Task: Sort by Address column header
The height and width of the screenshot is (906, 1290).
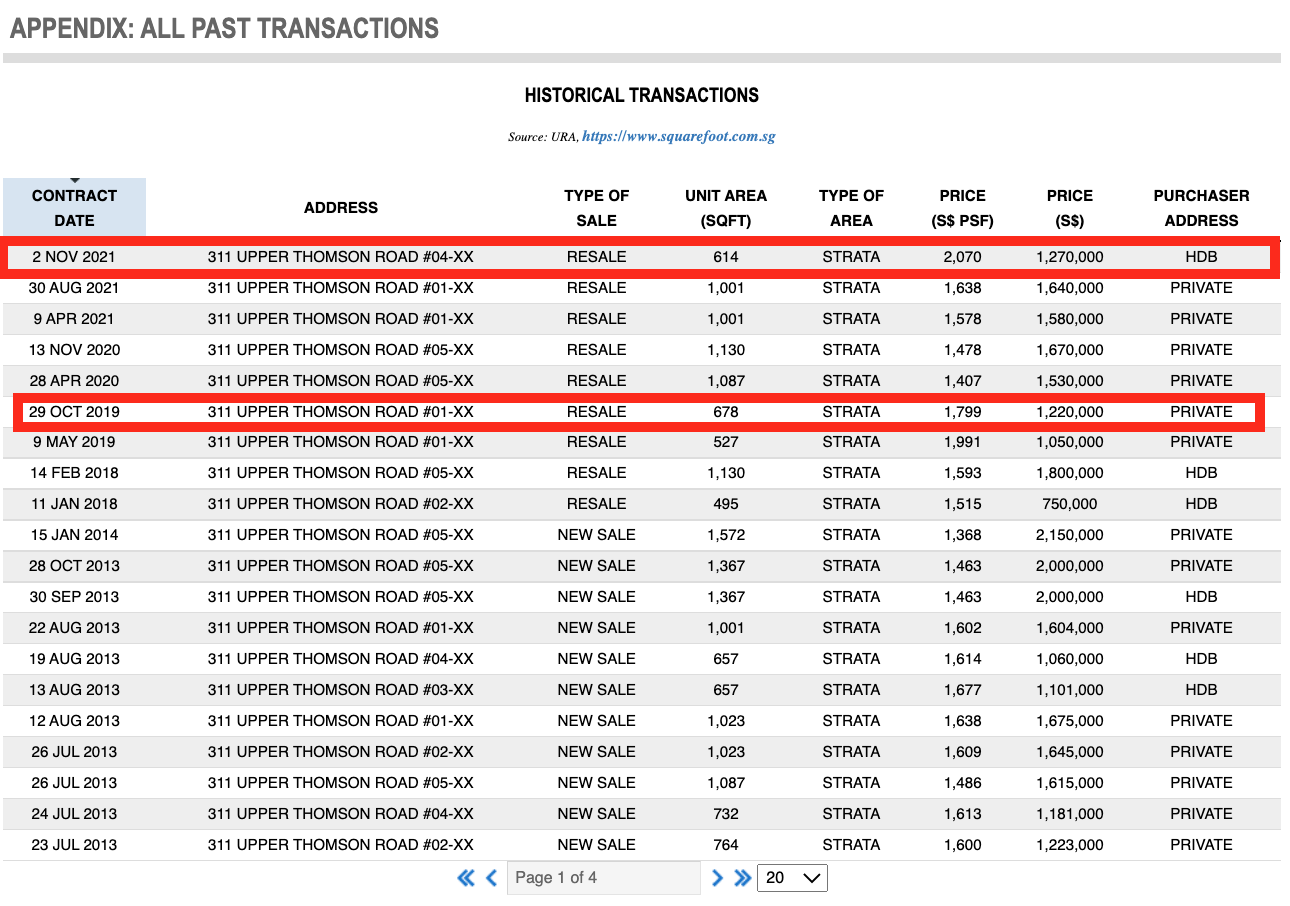Action: pos(341,208)
